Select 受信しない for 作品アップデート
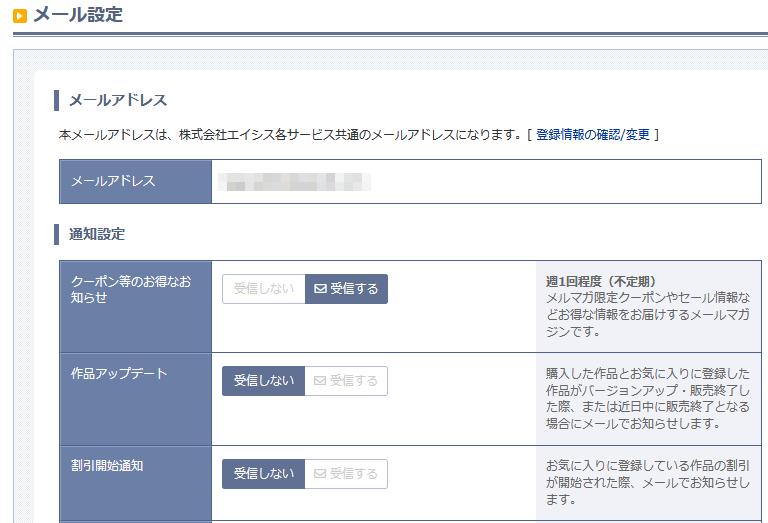Image resolution: width=768 pixels, height=523 pixels. tap(264, 381)
